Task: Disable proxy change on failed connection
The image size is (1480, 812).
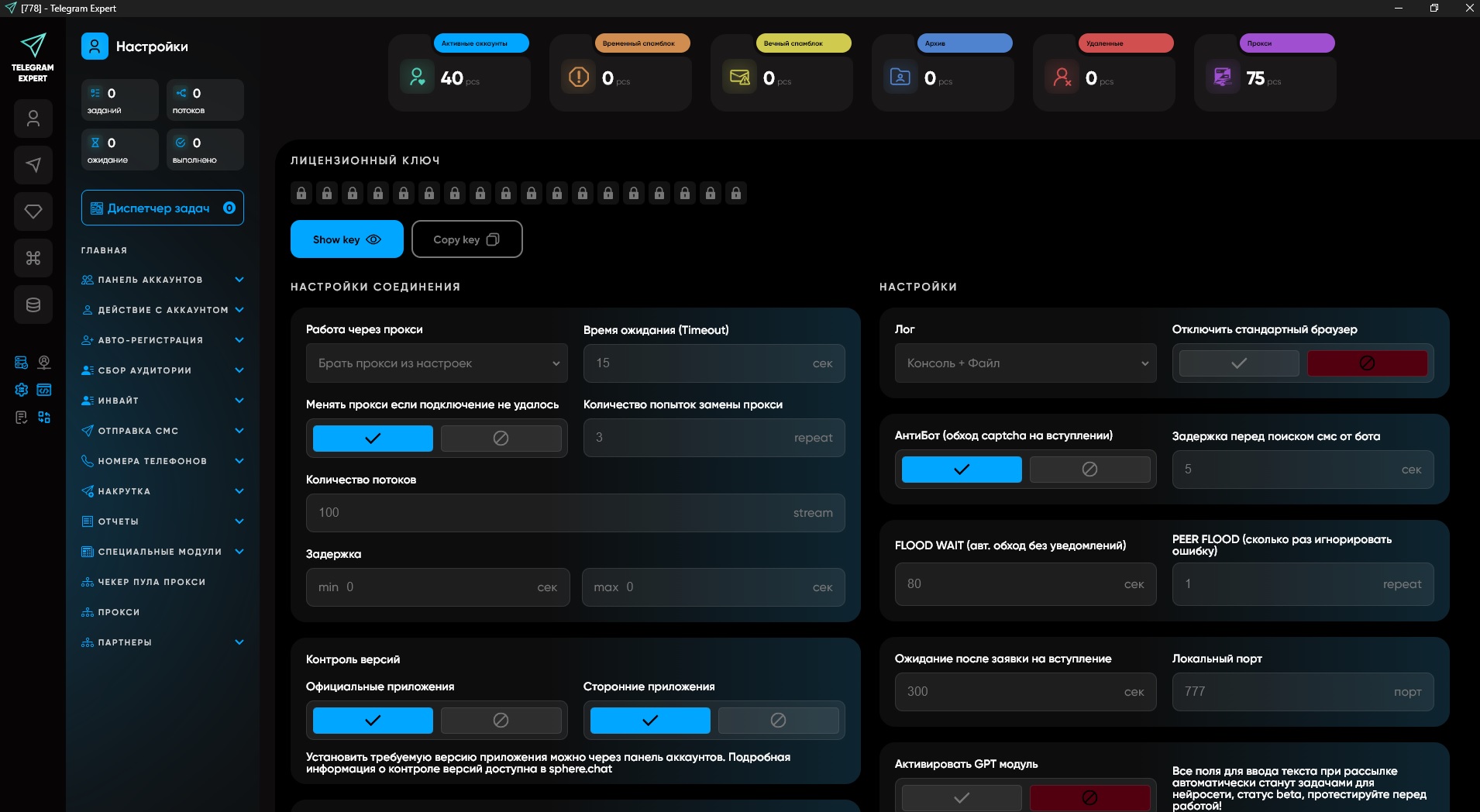Action: tap(501, 439)
